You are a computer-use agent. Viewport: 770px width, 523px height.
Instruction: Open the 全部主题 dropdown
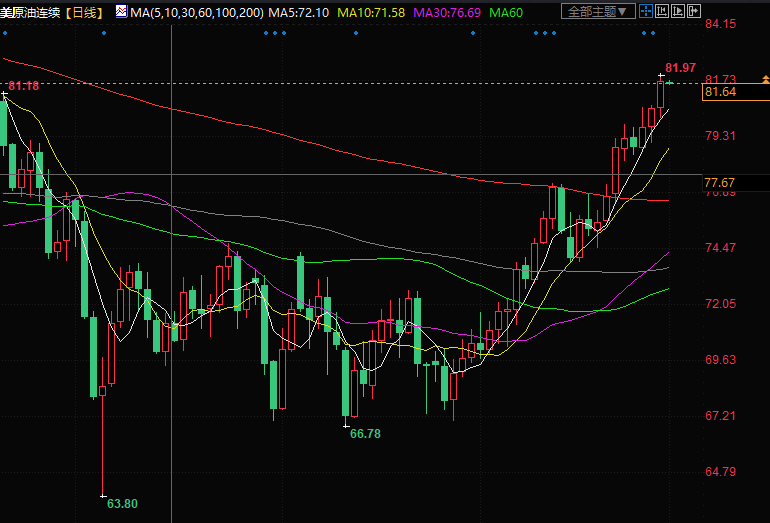pyautogui.click(x=597, y=11)
